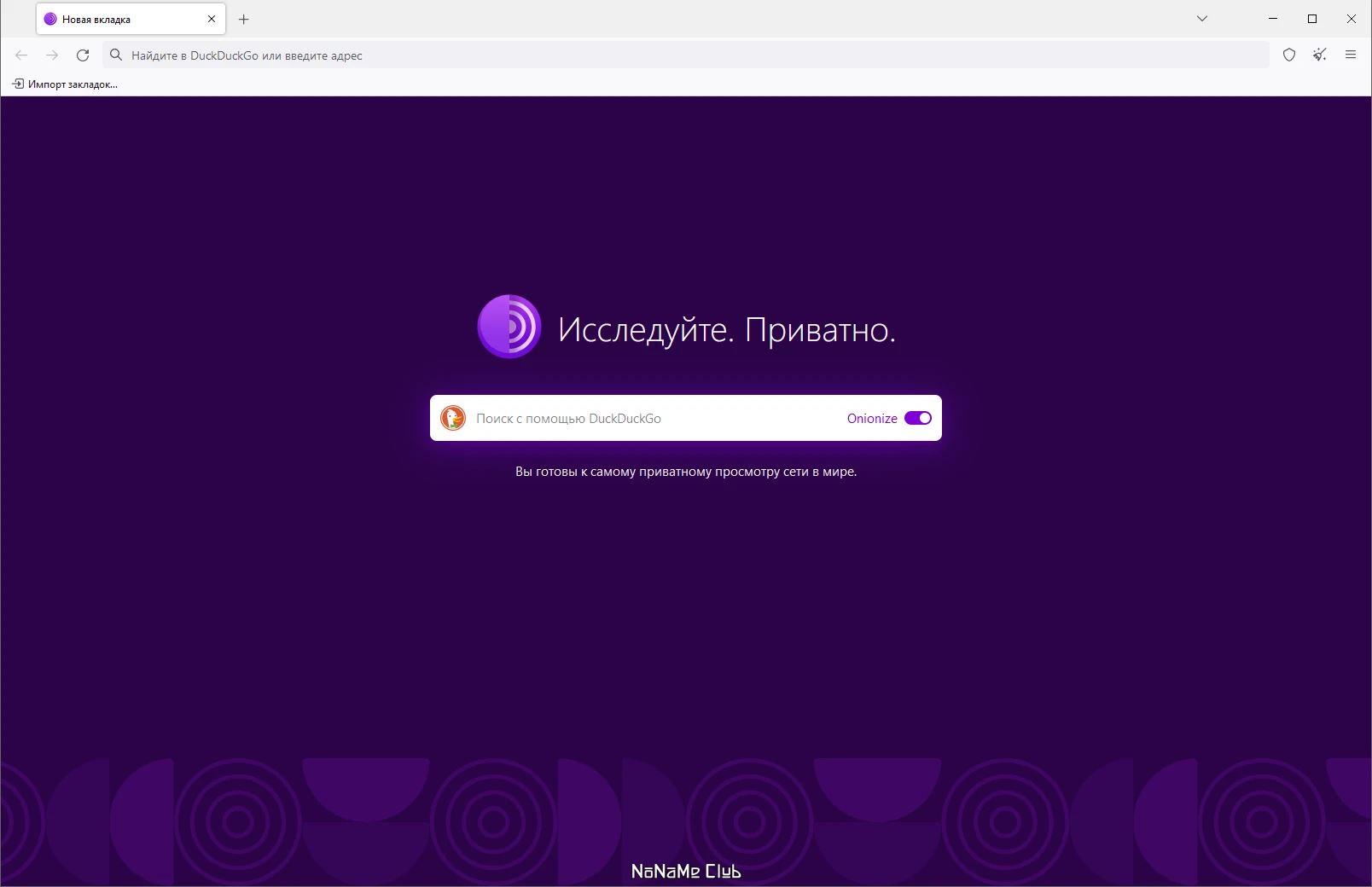Click Импорт закладок bookmarks button

click(65, 84)
